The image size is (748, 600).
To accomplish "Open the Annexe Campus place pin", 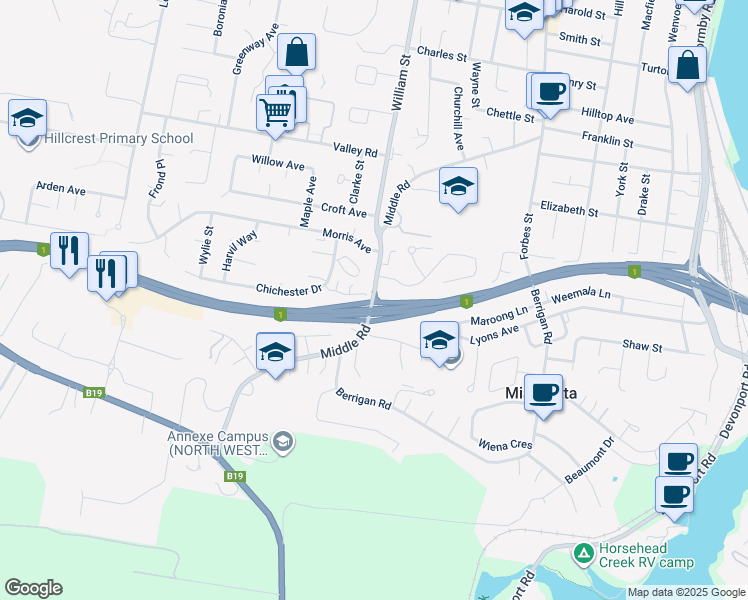I will (283, 443).
